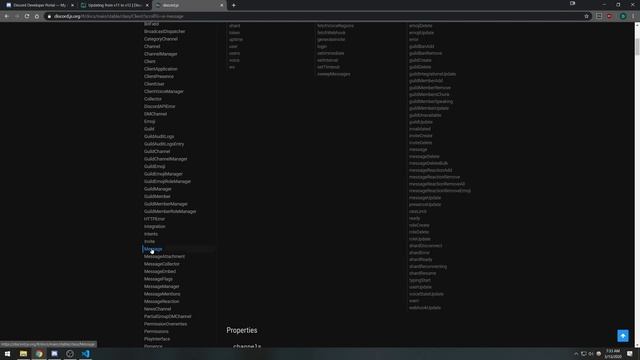Viewport: 640px width, 360px height.
Task: Open MessageAttachment in the class list
Action: [x=164, y=256]
